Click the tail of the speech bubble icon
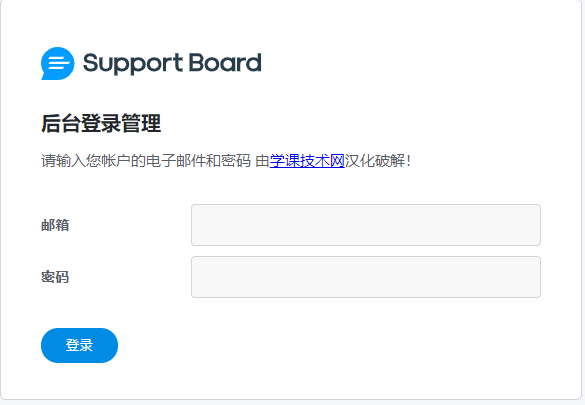 coord(44,77)
